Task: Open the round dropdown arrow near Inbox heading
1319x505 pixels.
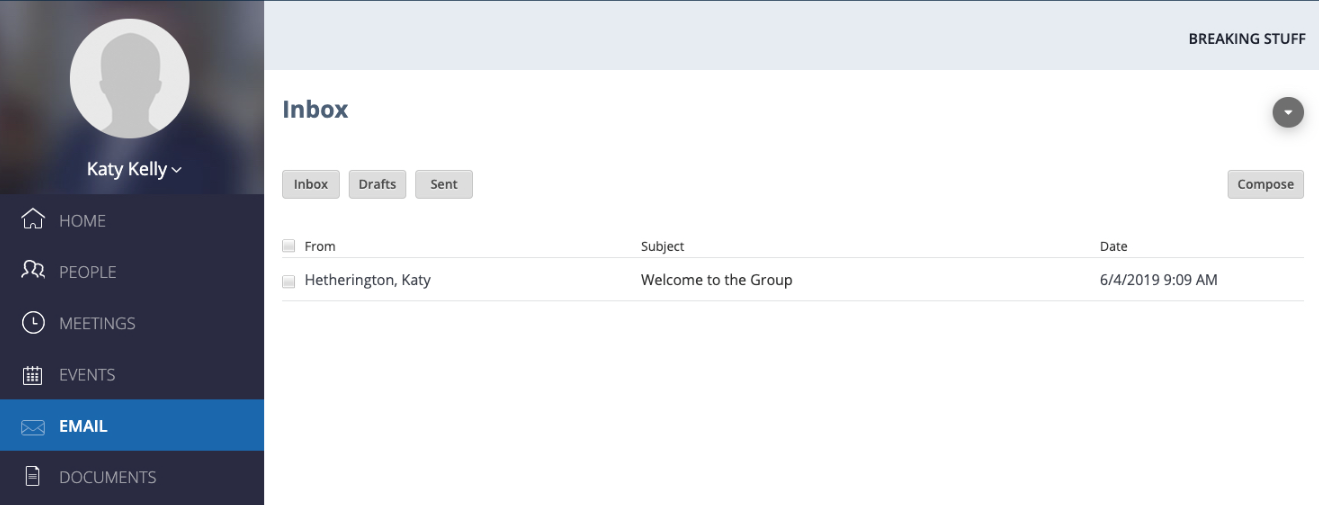Action: tap(1288, 112)
